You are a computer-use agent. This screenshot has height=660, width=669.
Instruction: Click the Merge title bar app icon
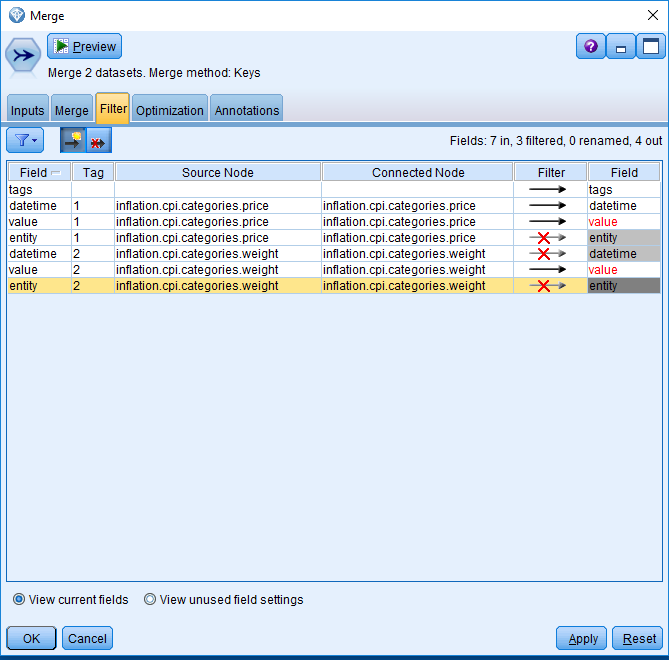17,15
